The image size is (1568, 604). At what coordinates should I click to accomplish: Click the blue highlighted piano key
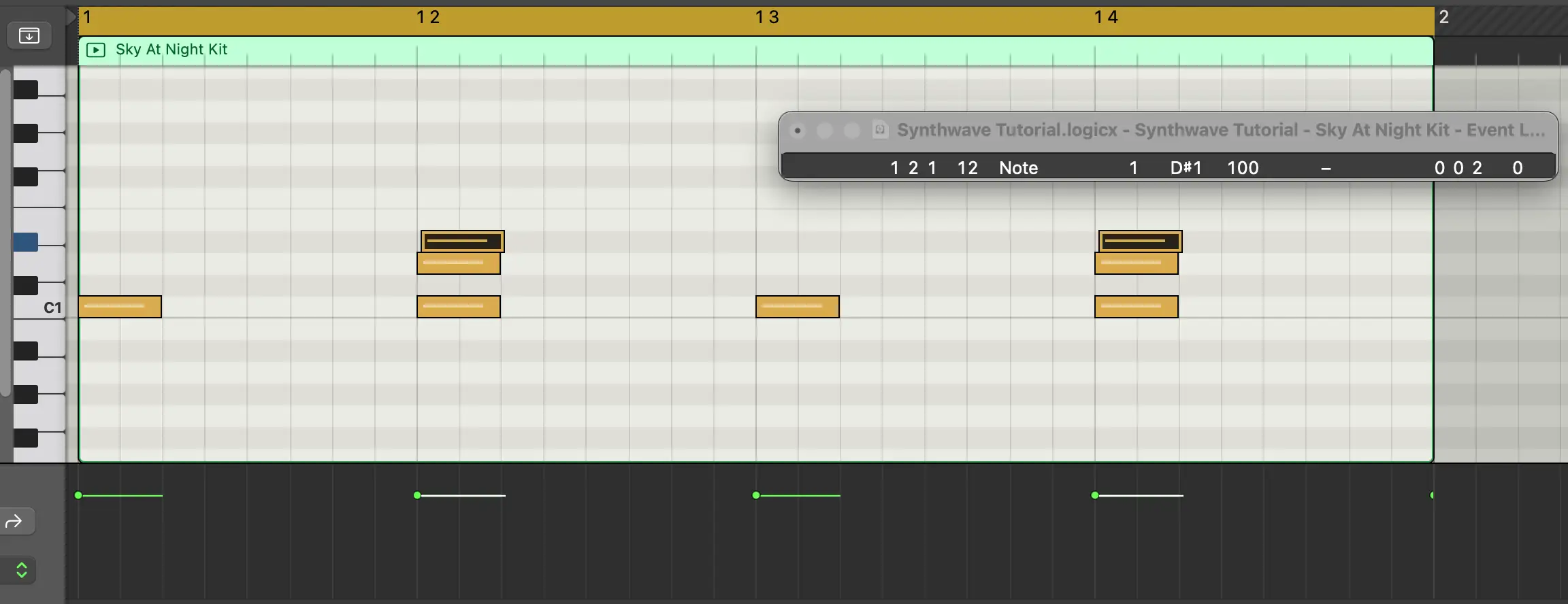[x=26, y=242]
